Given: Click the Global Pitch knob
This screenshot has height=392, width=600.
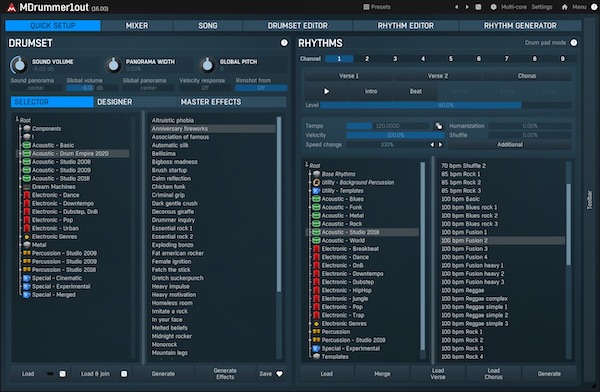Looking at the screenshot, I should (x=207, y=65).
